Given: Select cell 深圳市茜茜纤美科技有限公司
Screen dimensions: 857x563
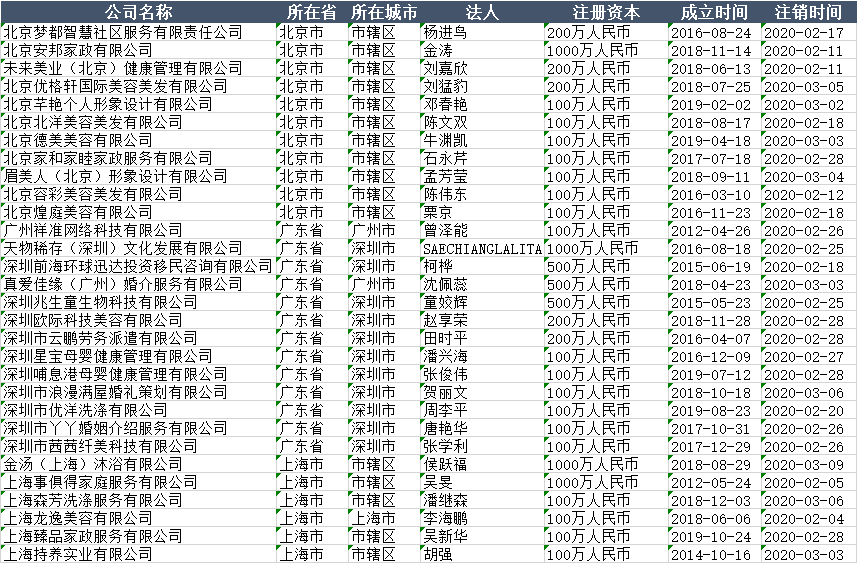Looking at the screenshot, I should click(x=138, y=447).
